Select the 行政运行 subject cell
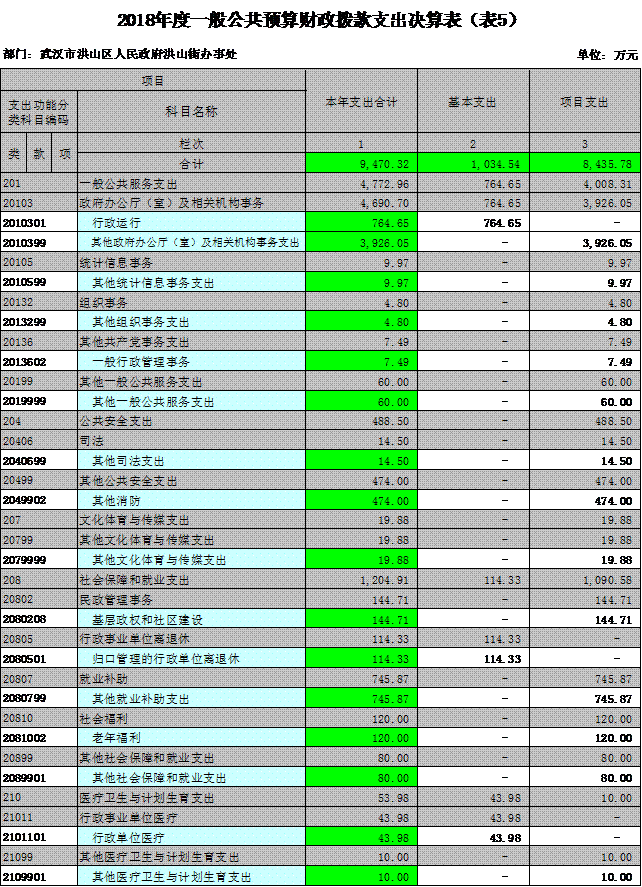 coord(191,223)
